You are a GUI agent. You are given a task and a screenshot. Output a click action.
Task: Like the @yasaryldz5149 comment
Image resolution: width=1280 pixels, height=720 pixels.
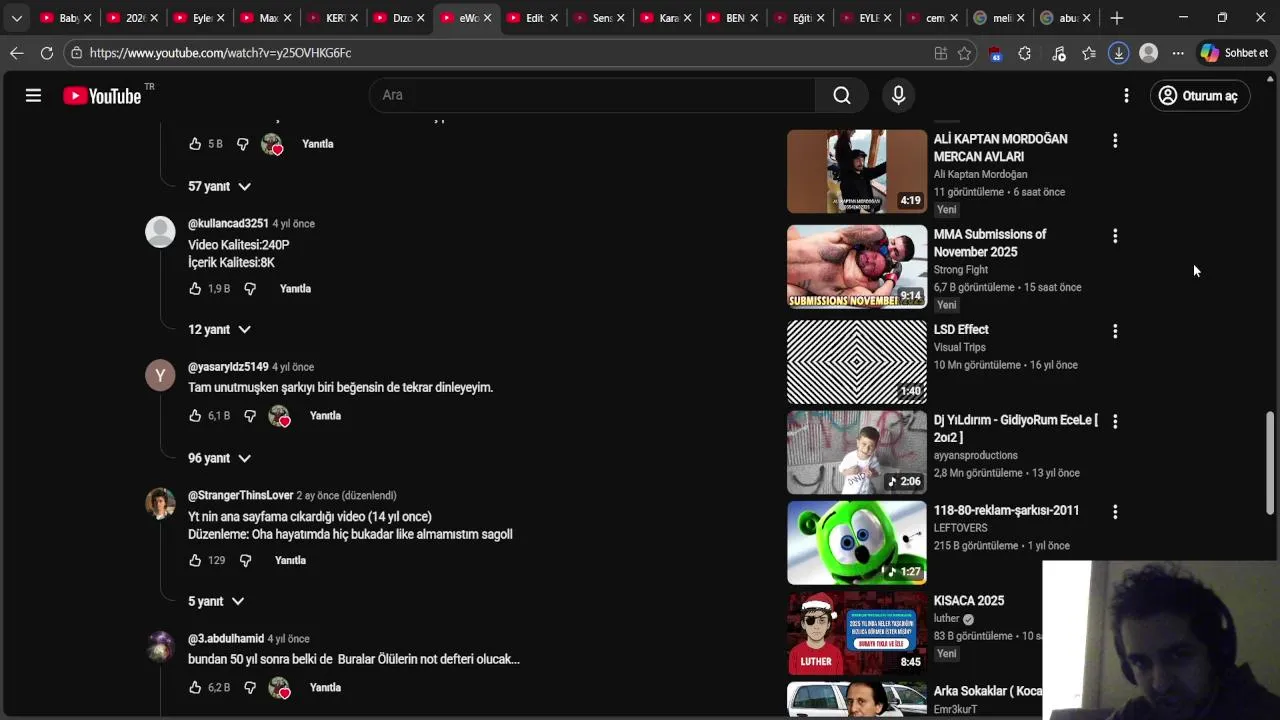195,416
